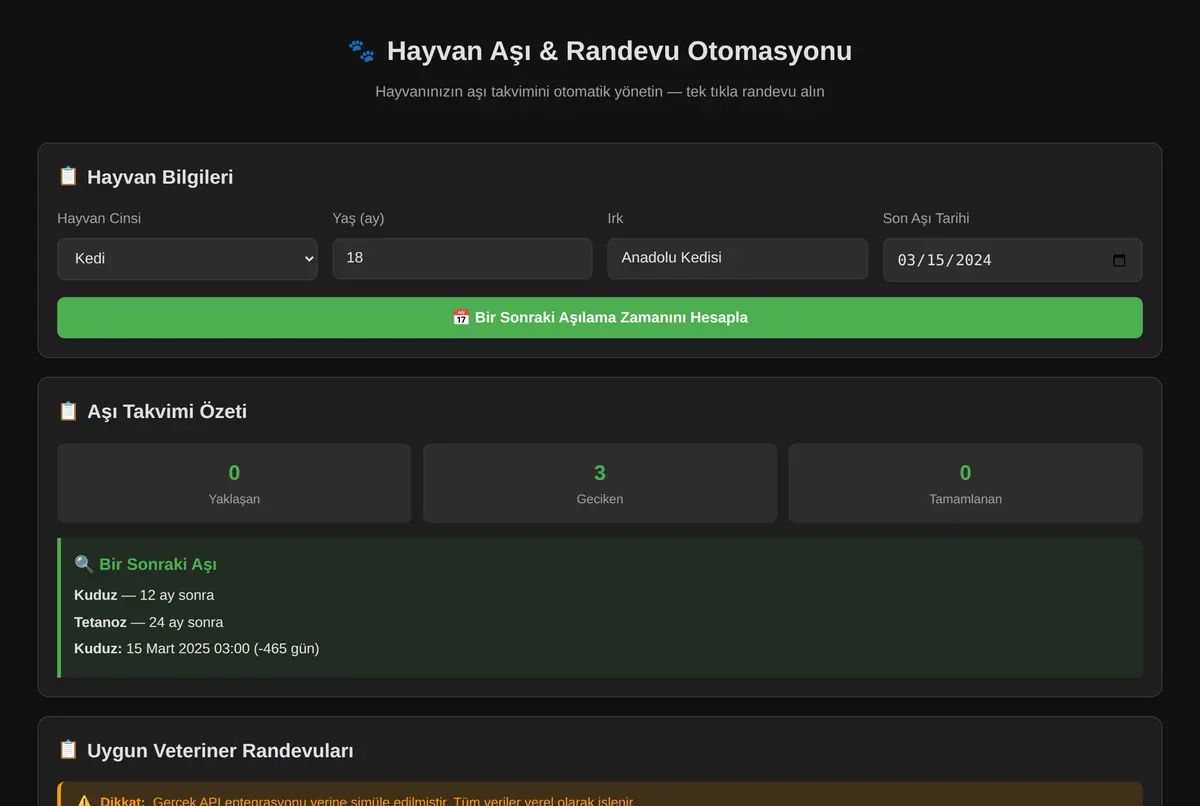The width and height of the screenshot is (1200, 806).
Task: Click the 'Aşı Takvimi Özeti' heading
Action: pos(167,411)
